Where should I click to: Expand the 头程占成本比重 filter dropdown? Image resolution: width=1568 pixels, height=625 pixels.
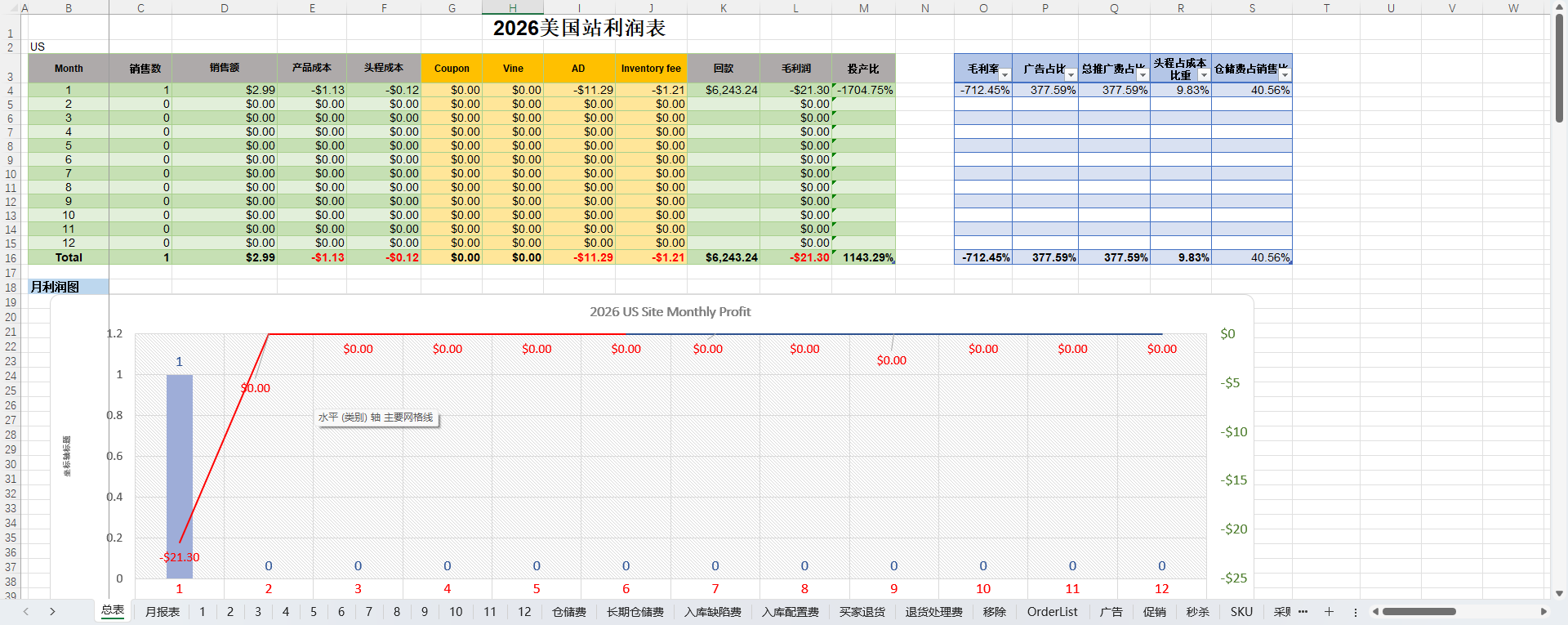pos(1203,75)
